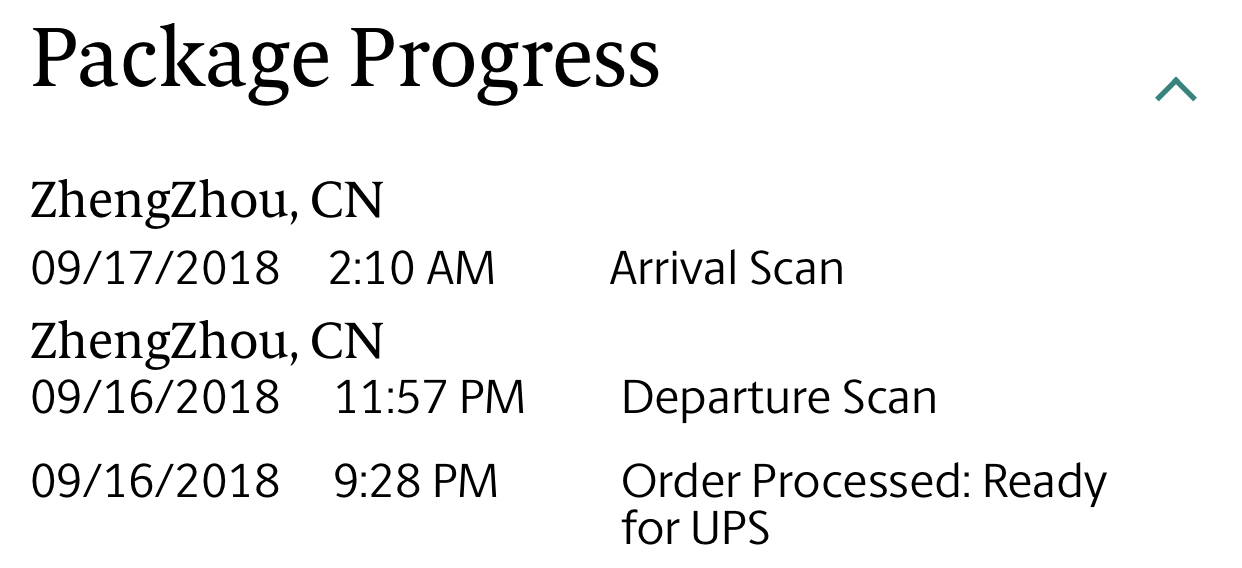Screen dimensions: 1242x568
Task: Select the 09/17/2018 date entry
Action: pyautogui.click(x=156, y=269)
